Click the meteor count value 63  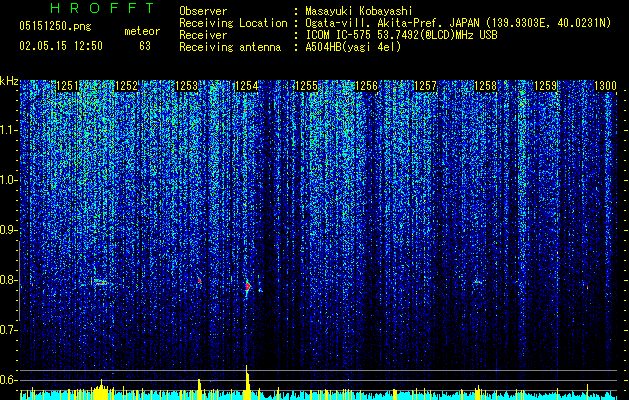(x=145, y=46)
